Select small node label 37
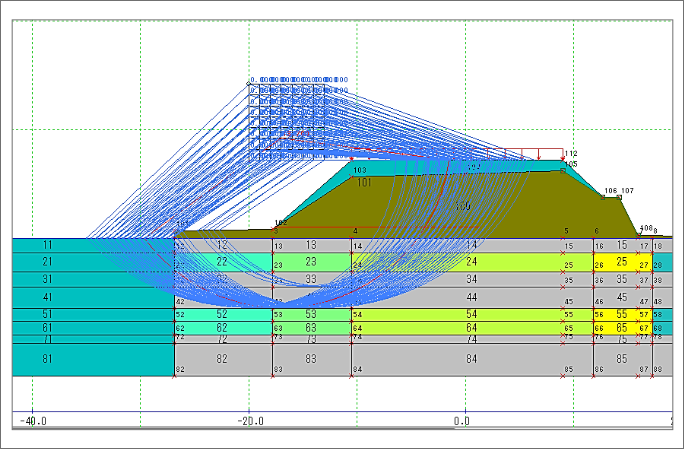This screenshot has height=449, width=684. point(644,281)
